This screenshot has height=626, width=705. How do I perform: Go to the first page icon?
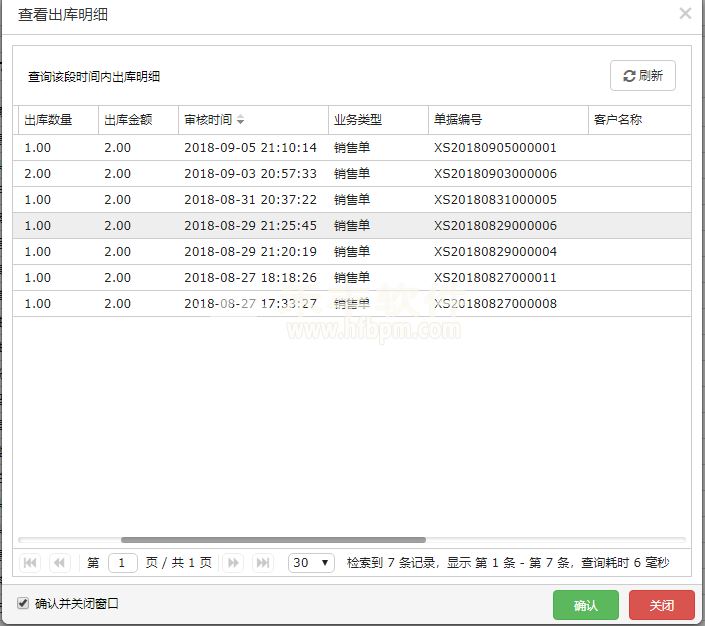point(30,563)
